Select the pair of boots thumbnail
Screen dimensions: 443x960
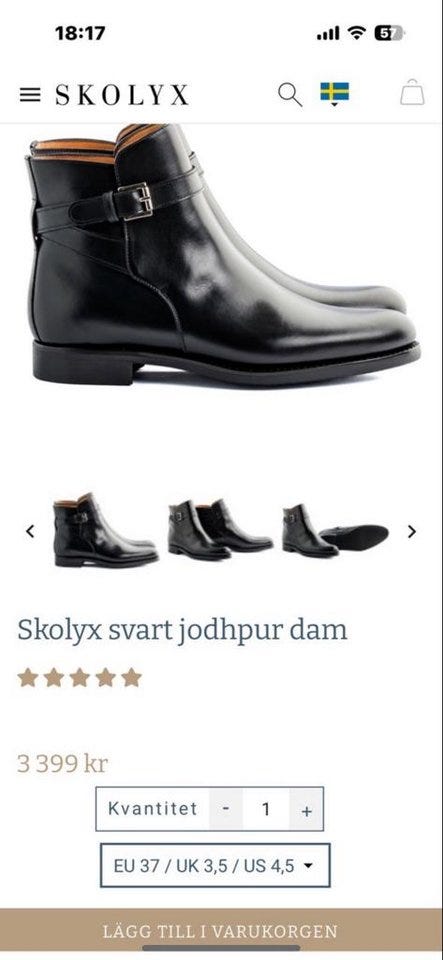point(220,530)
